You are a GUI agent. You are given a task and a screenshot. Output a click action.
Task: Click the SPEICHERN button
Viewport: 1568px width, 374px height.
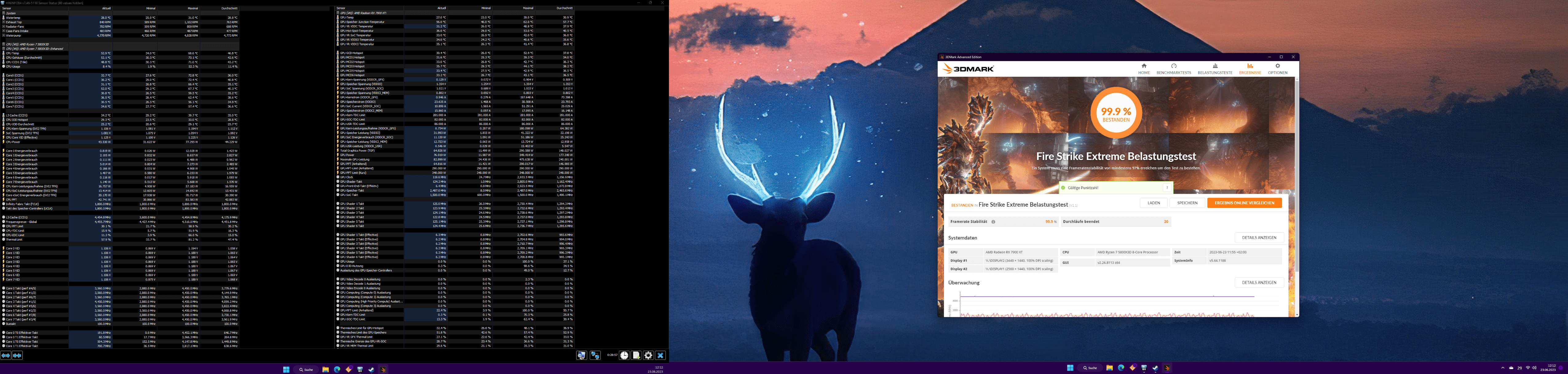1188,203
